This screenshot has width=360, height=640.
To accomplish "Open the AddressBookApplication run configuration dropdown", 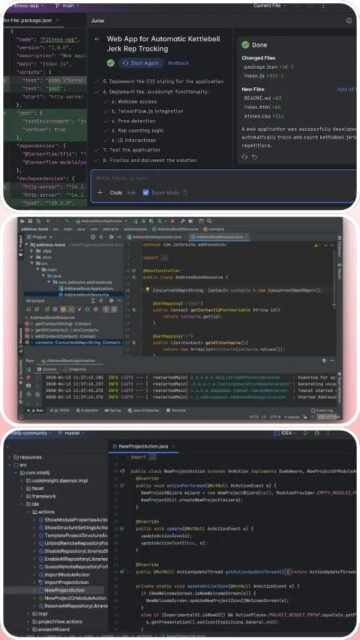I will [x=101, y=221].
